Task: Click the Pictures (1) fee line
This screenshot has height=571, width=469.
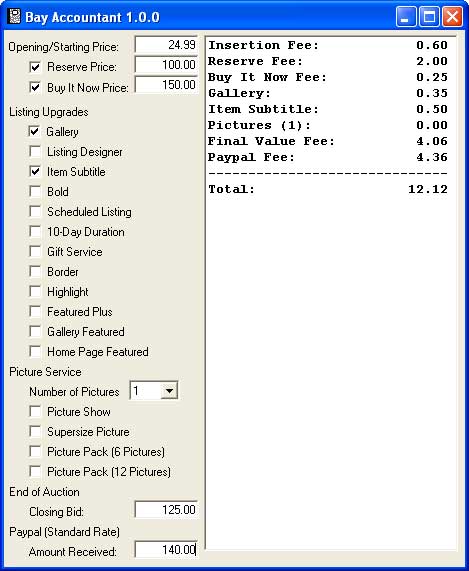Action: [328, 125]
